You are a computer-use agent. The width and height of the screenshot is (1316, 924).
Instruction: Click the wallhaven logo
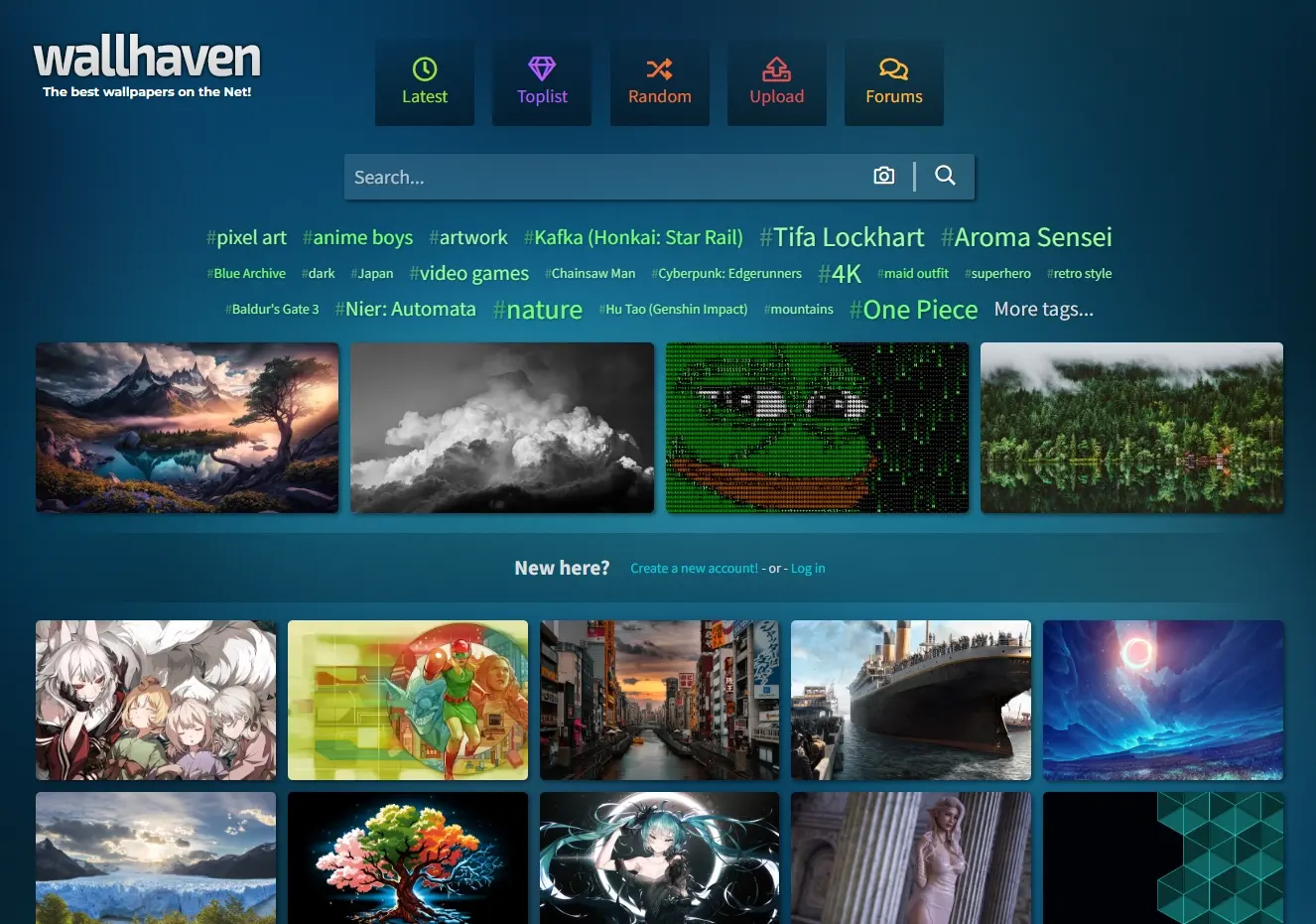[x=146, y=59]
